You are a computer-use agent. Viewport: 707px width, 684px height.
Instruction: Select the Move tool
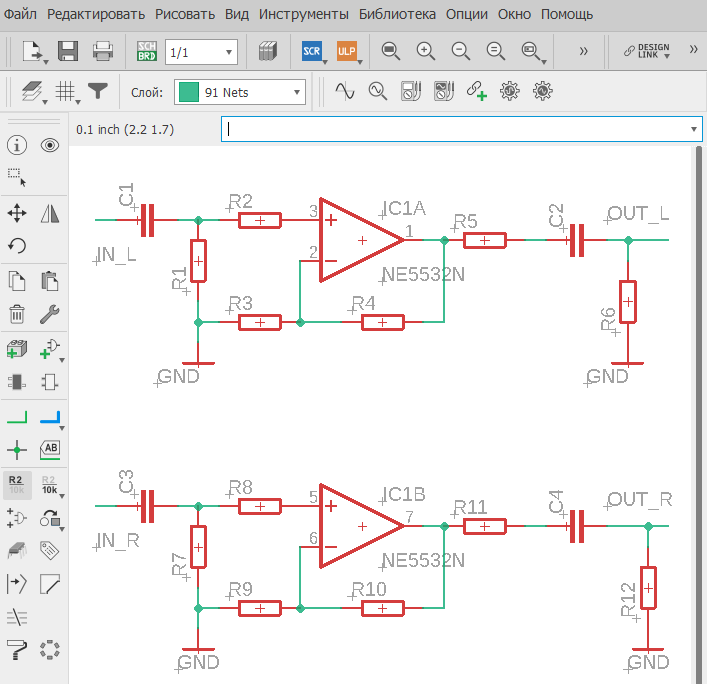(x=17, y=213)
